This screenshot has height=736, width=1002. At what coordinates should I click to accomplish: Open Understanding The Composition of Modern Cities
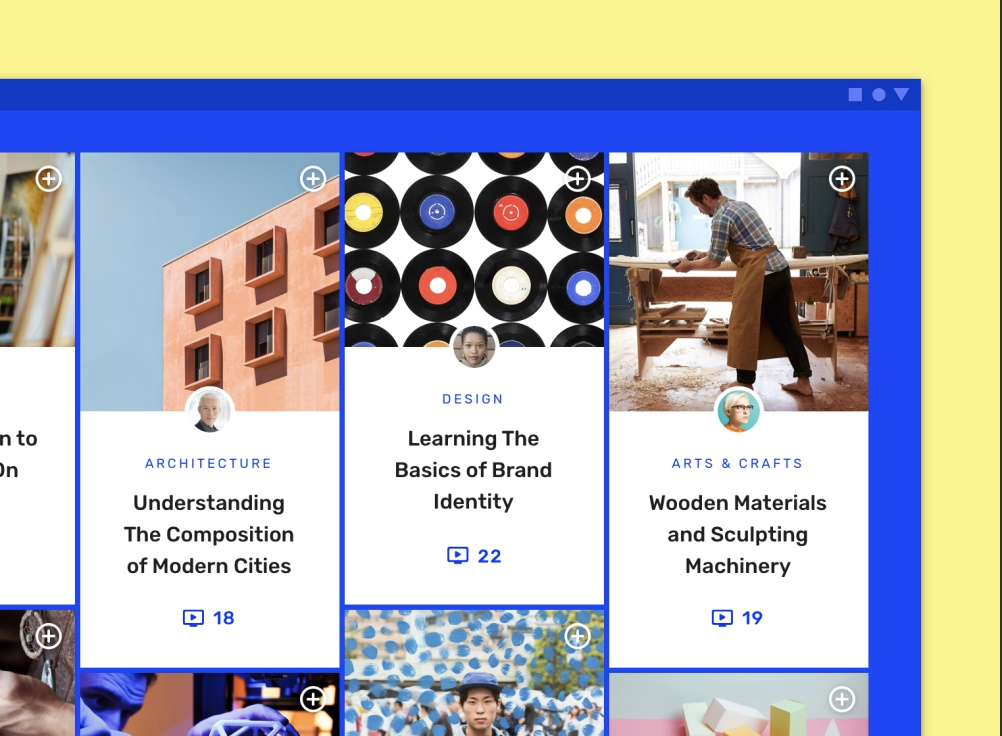coord(209,534)
